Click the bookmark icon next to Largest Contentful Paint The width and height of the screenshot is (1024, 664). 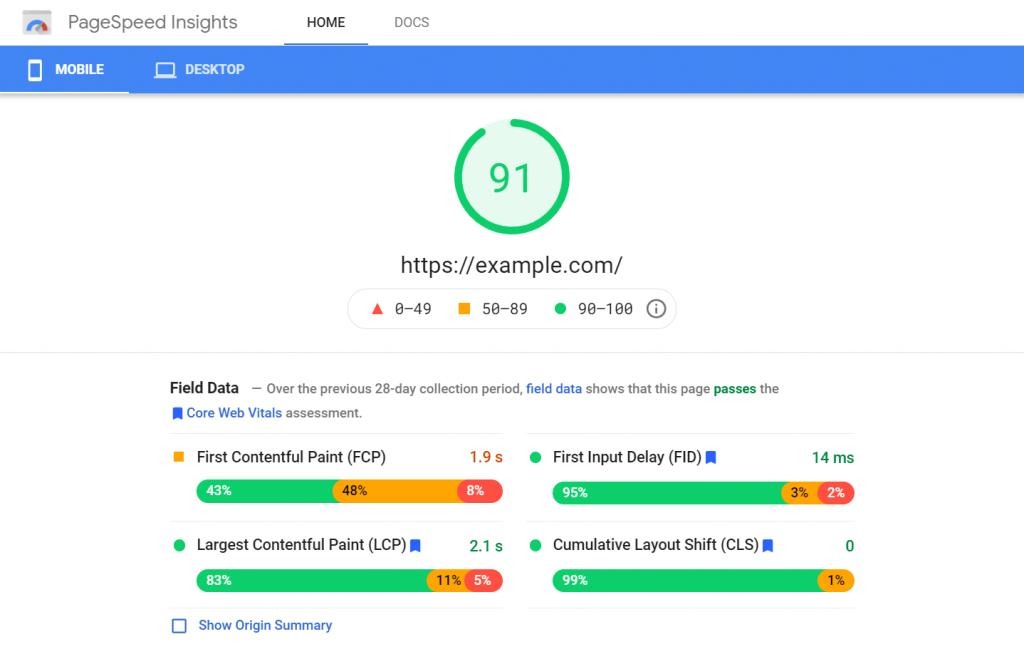point(415,545)
